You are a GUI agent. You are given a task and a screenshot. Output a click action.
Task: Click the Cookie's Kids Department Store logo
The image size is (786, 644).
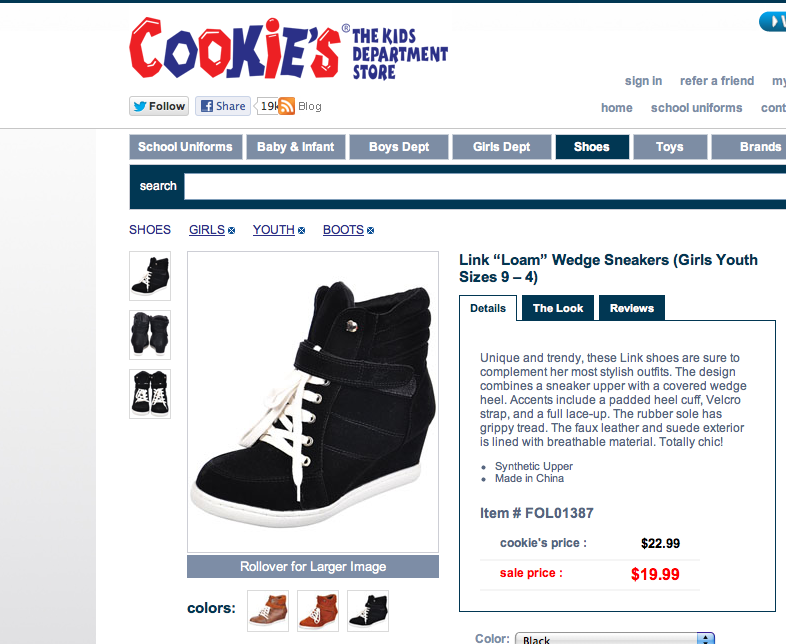coord(288,49)
